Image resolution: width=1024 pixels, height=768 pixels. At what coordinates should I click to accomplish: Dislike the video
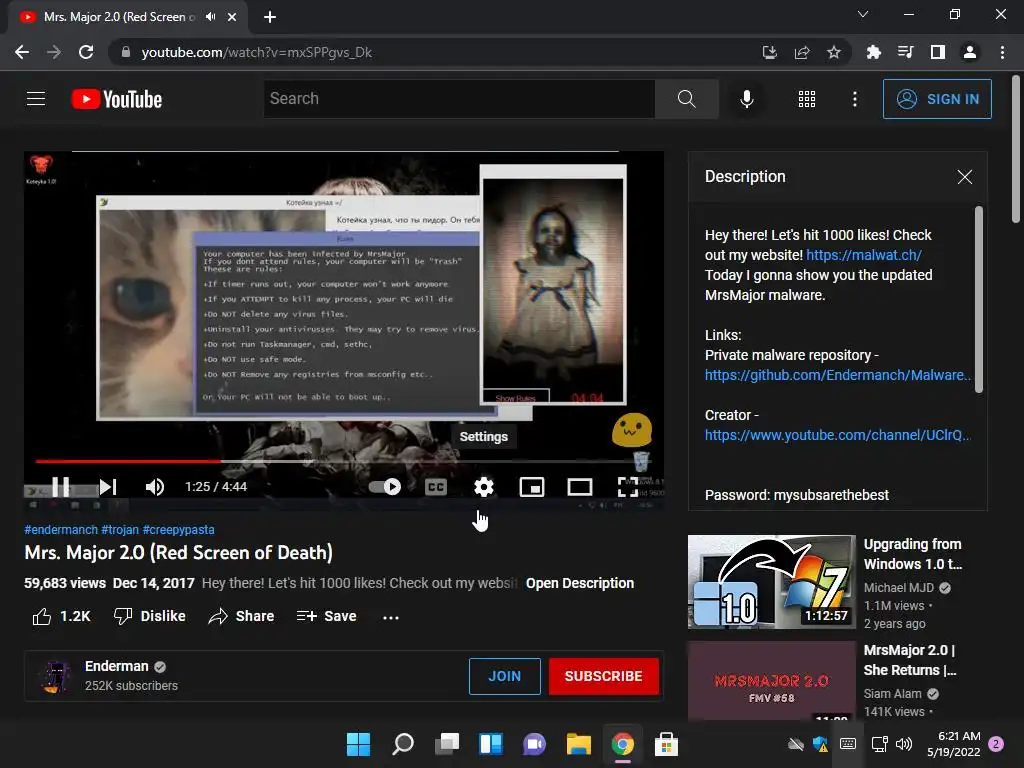(x=150, y=616)
